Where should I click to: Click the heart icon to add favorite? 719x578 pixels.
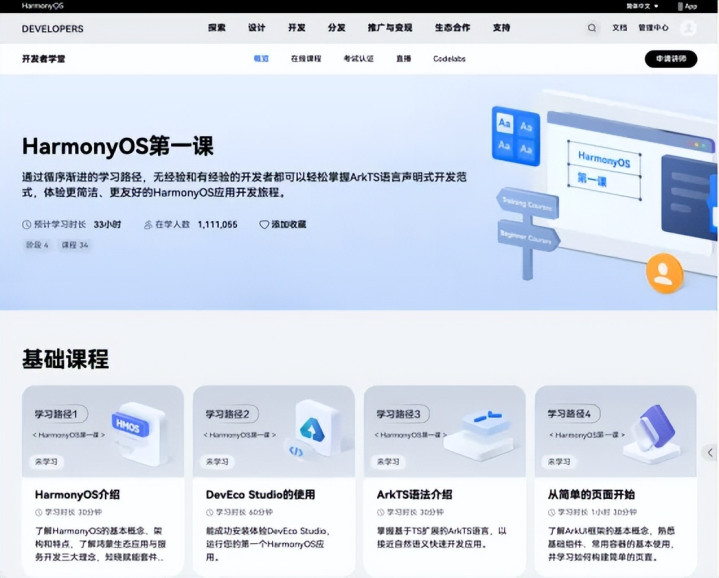tap(264, 225)
